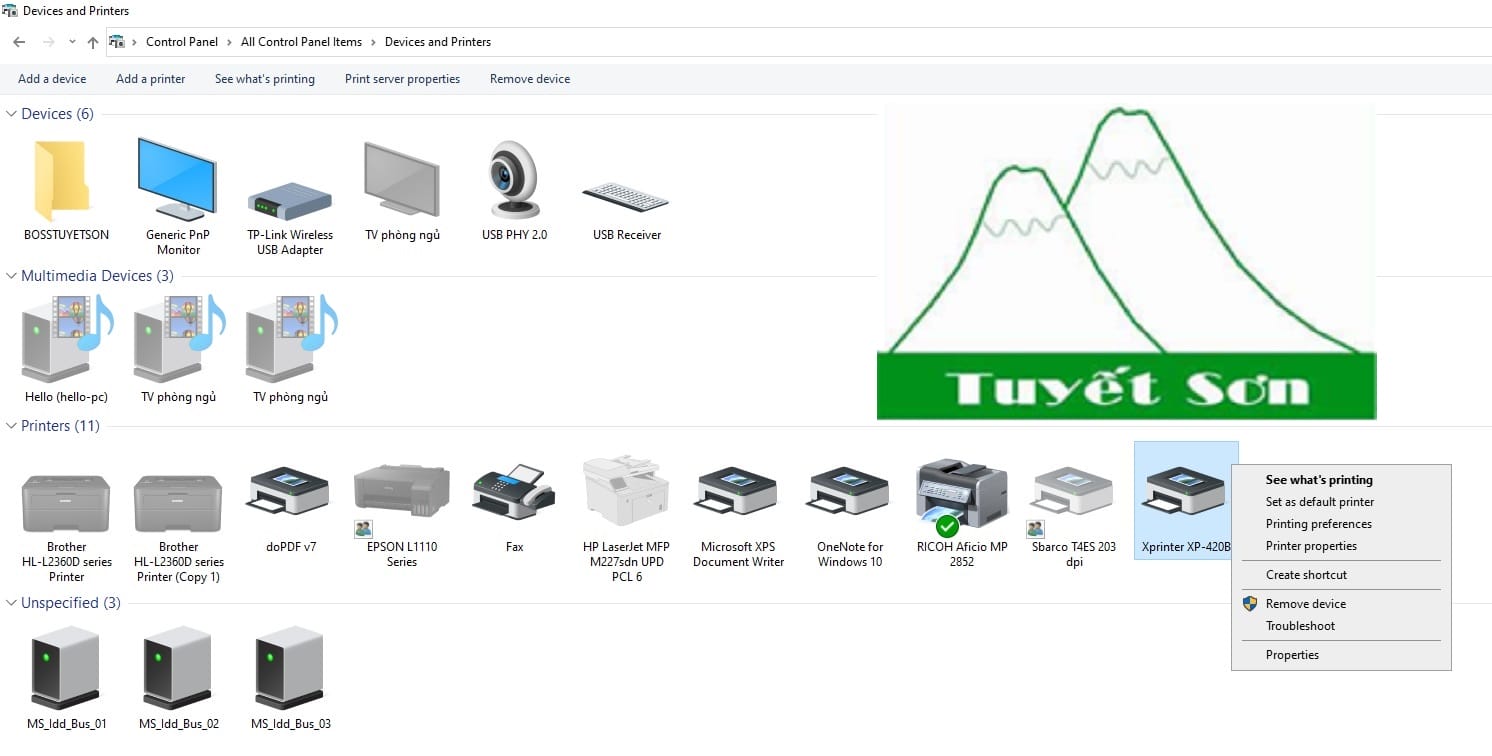Navigate to All Control Panel Items breadcrumb
This screenshot has height=756, width=1492.
coord(301,41)
